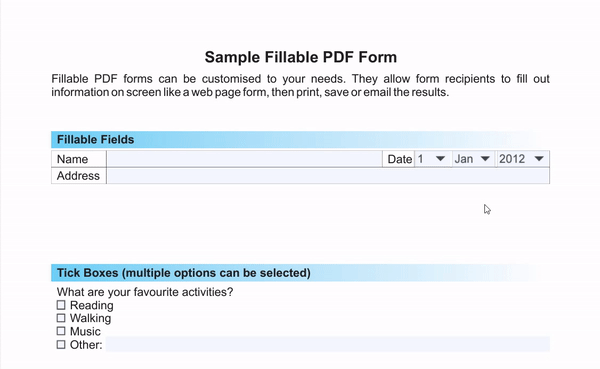Open the day dropdown showing 1

coord(433,159)
